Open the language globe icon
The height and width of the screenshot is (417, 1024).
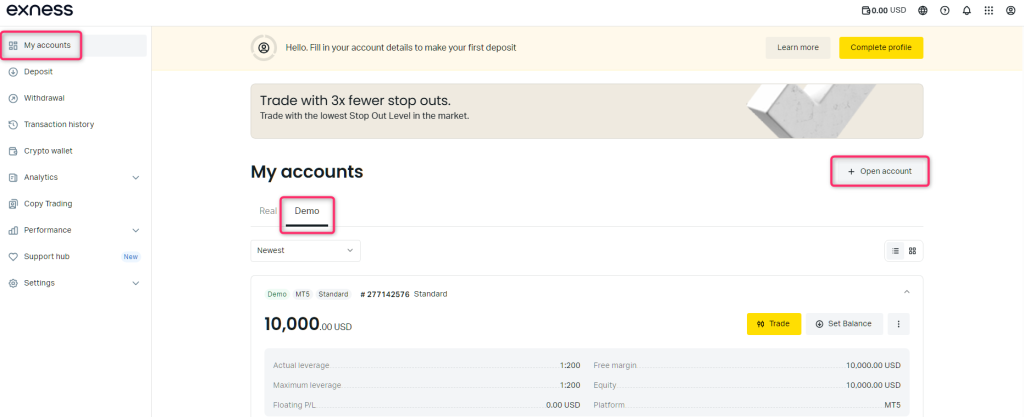(922, 10)
